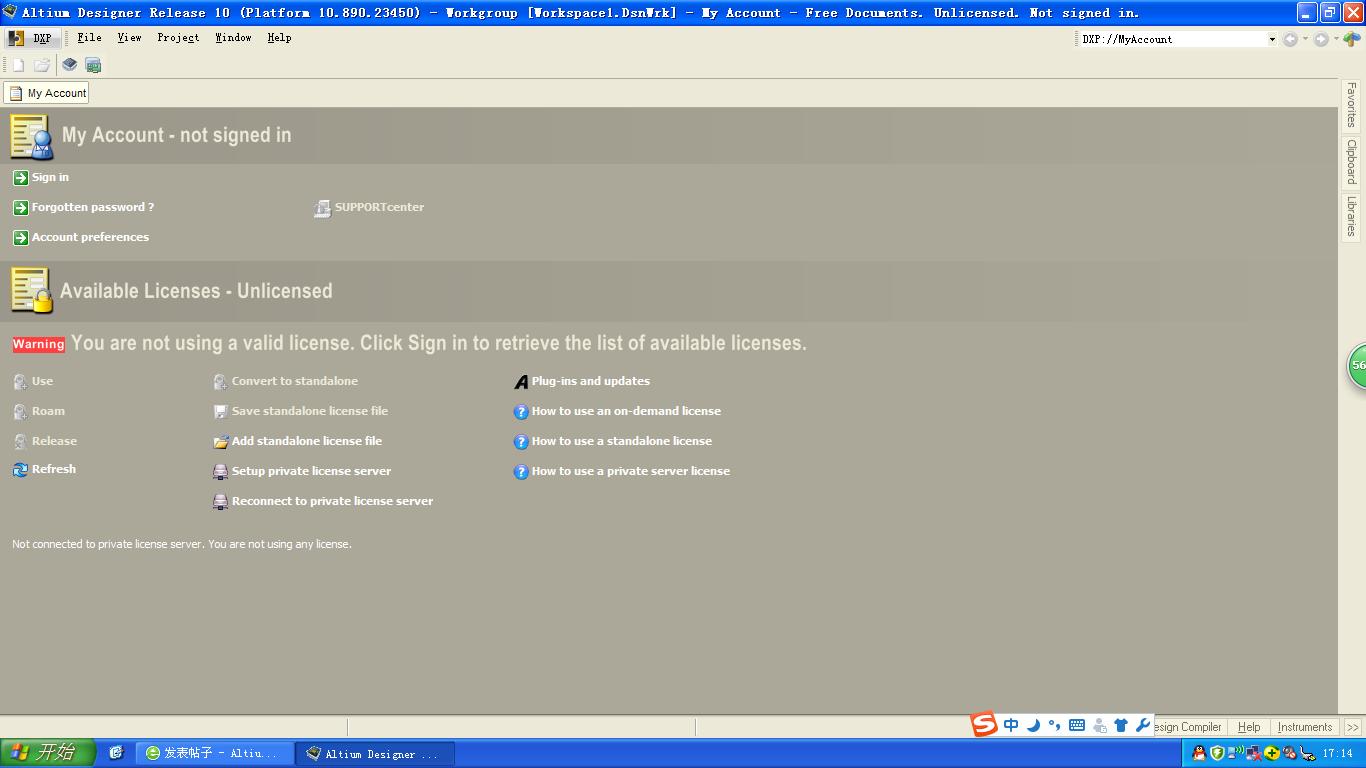The height and width of the screenshot is (768, 1366).
Task: Open Plug-ins and updates link
Action: click(x=591, y=381)
